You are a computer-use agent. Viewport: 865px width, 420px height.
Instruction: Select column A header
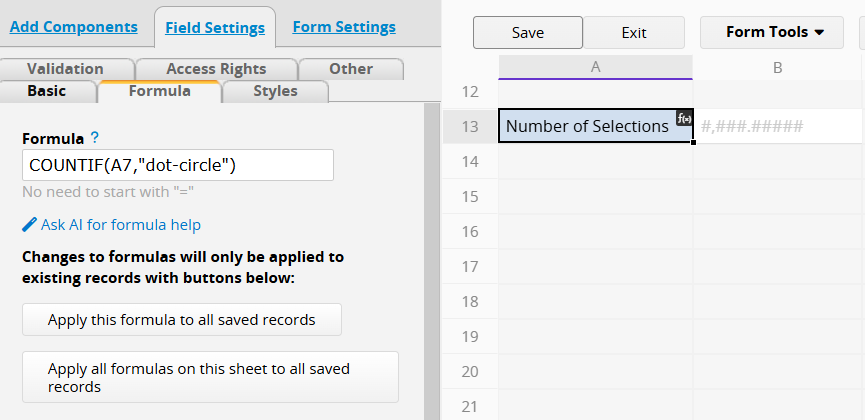(595, 67)
